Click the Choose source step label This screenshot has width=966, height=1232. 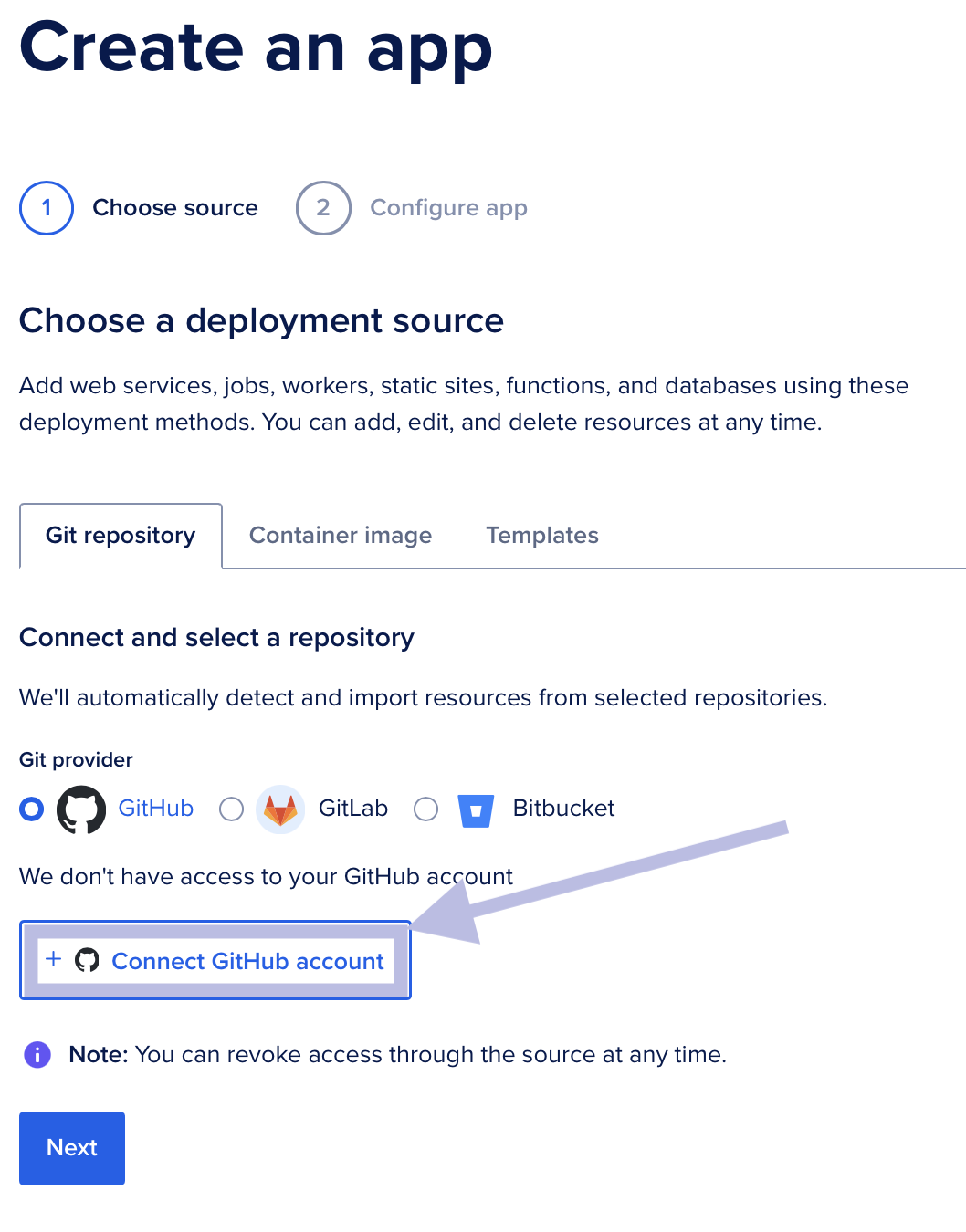[x=175, y=208]
